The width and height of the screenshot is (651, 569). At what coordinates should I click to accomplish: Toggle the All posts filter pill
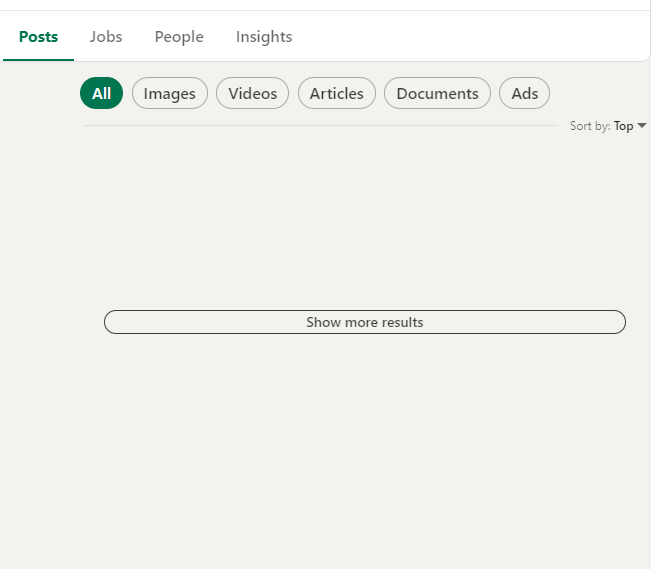point(101,93)
